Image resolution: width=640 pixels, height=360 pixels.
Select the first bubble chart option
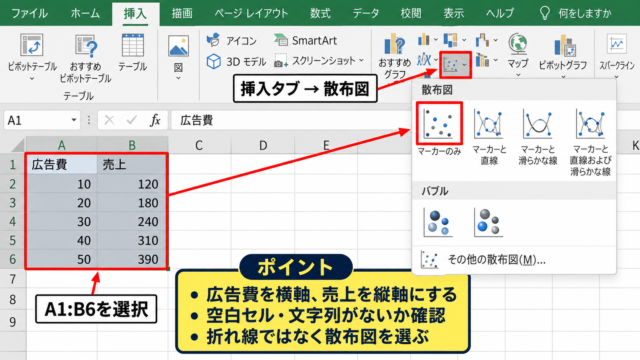click(x=438, y=222)
